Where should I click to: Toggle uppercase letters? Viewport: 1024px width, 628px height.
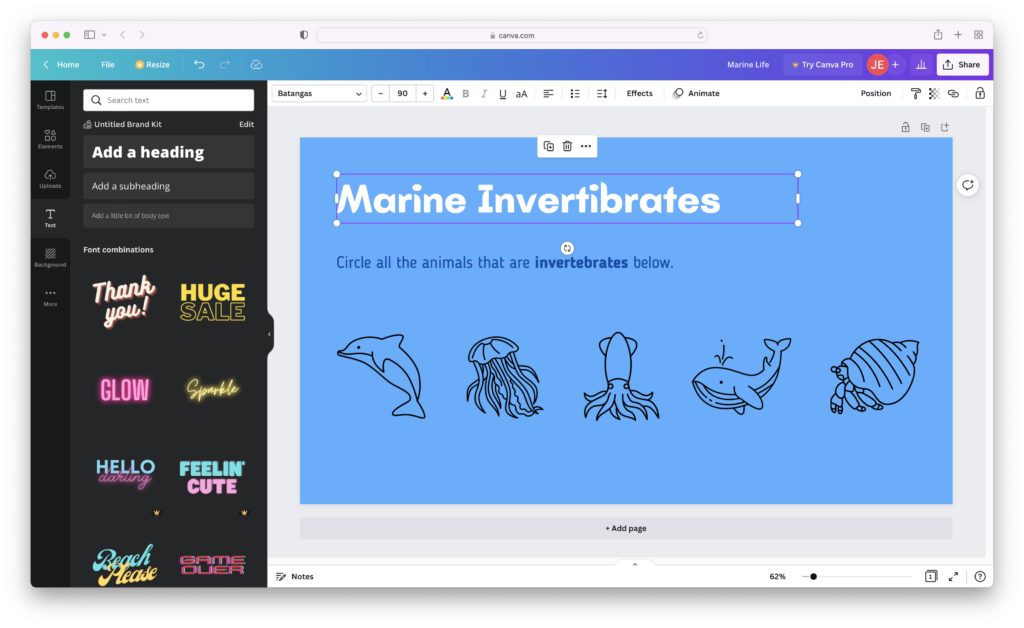(521, 93)
